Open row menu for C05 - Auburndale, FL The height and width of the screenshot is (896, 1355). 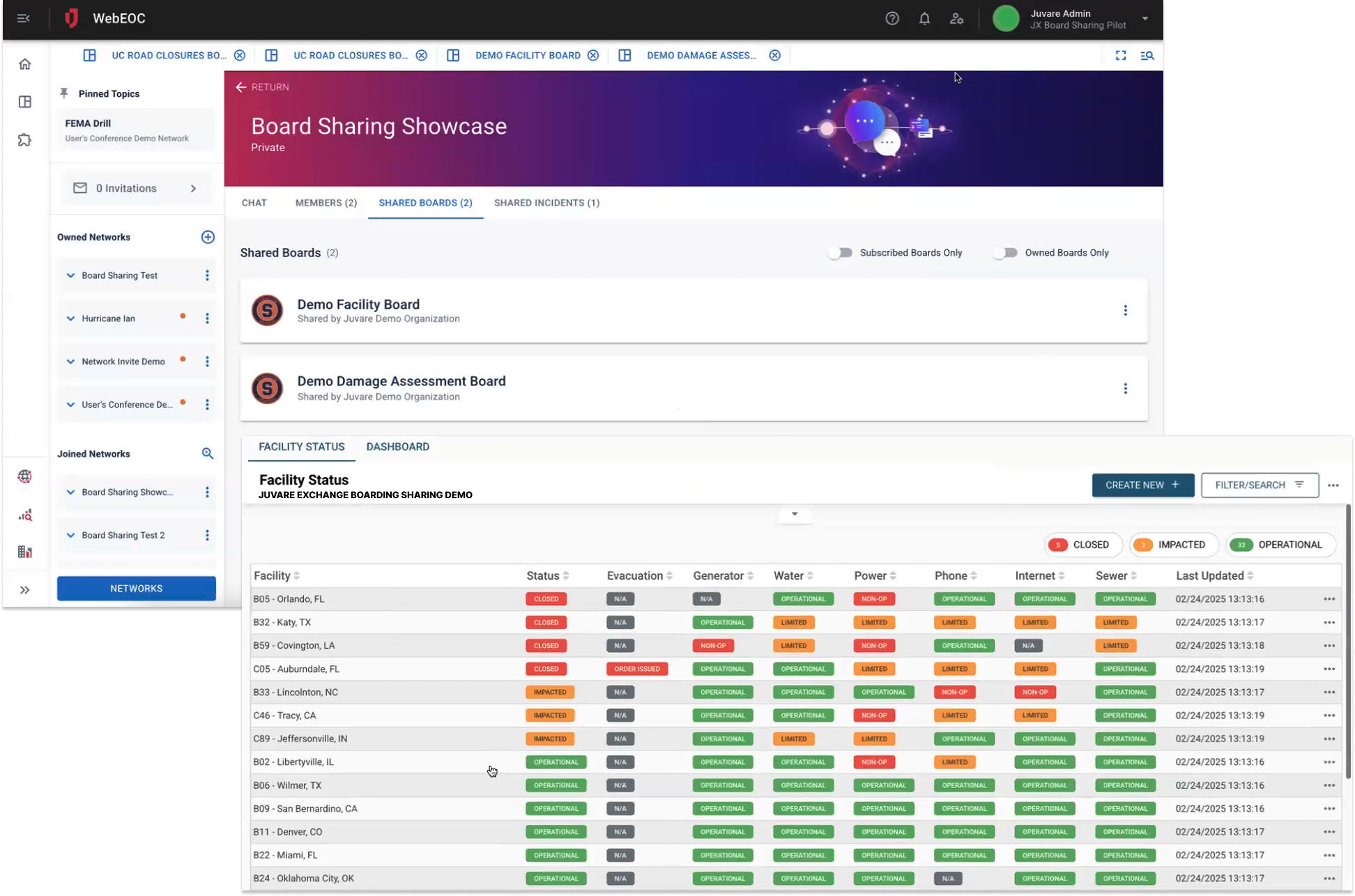click(1329, 669)
